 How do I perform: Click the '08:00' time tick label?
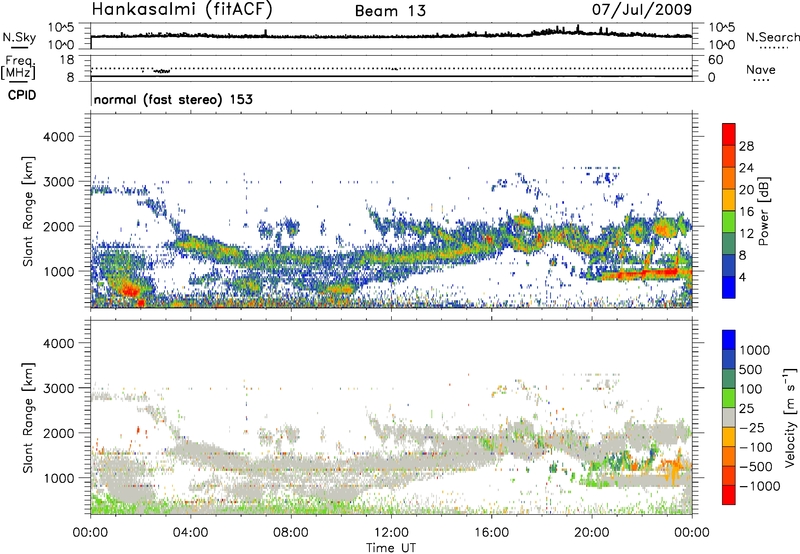pyautogui.click(x=291, y=533)
